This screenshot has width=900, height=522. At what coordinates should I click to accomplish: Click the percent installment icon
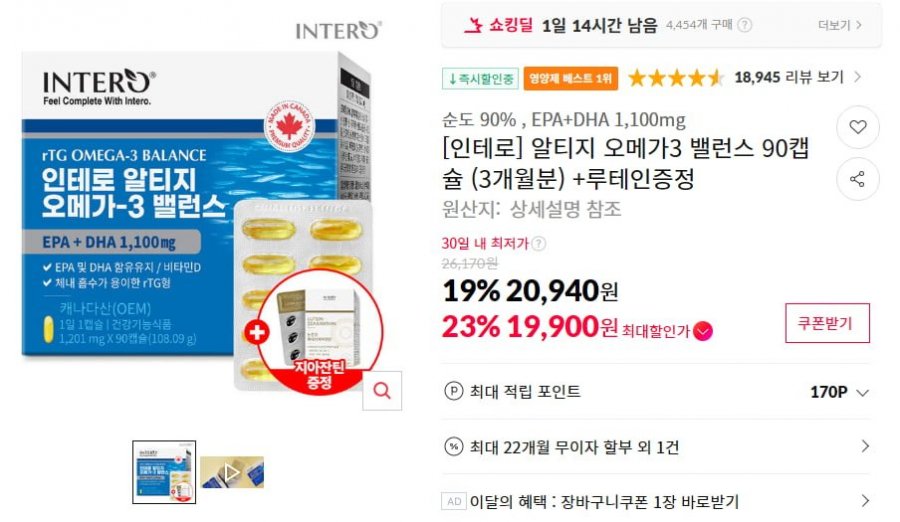[453, 446]
